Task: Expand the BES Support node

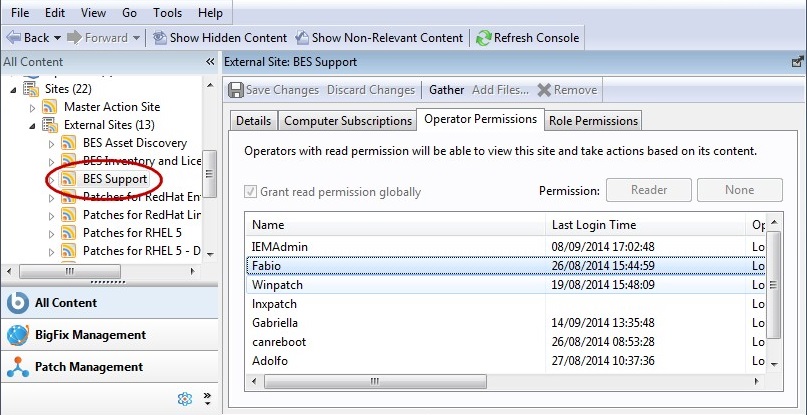Action: point(51,180)
